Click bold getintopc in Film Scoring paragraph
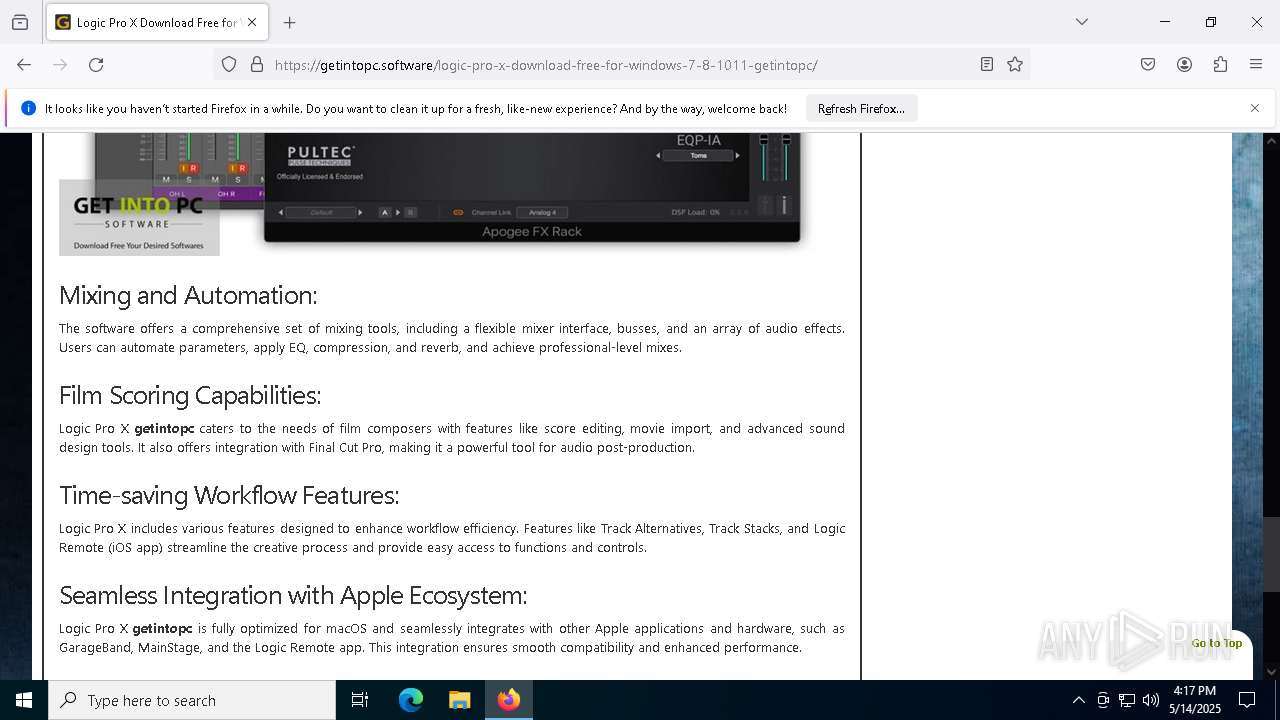The height and width of the screenshot is (720, 1280). click(164, 429)
